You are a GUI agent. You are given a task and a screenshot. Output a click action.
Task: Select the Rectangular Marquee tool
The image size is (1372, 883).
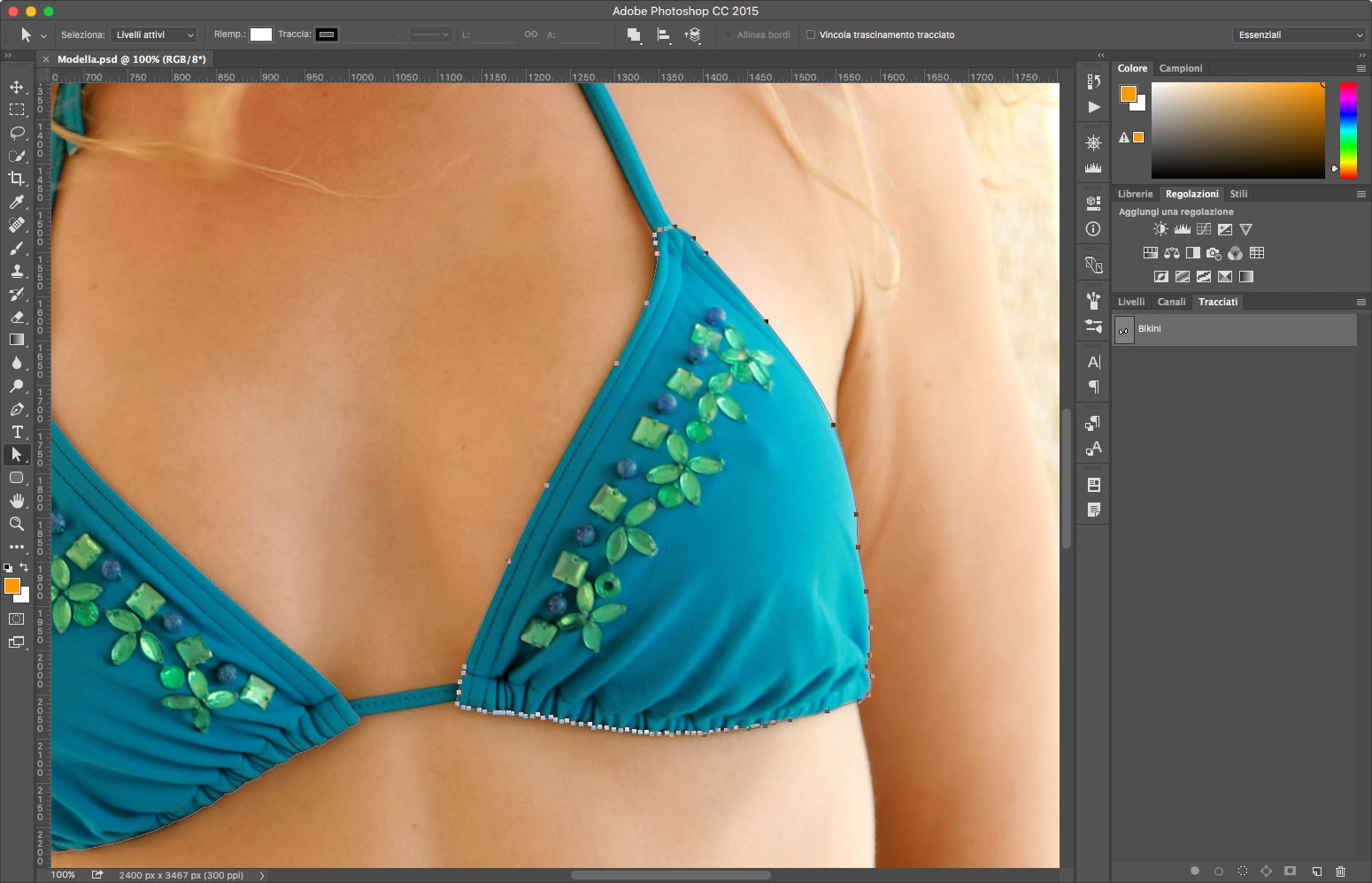pyautogui.click(x=17, y=110)
